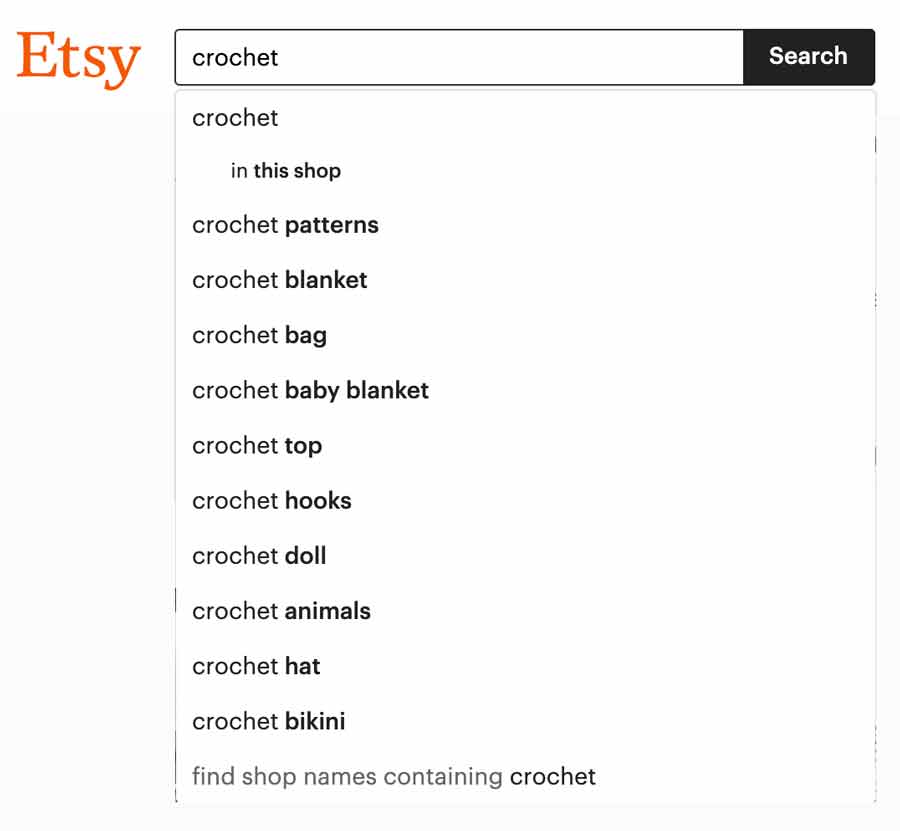Select 'crochet baby blanket' suggestion
This screenshot has width=900, height=831.
(525, 390)
